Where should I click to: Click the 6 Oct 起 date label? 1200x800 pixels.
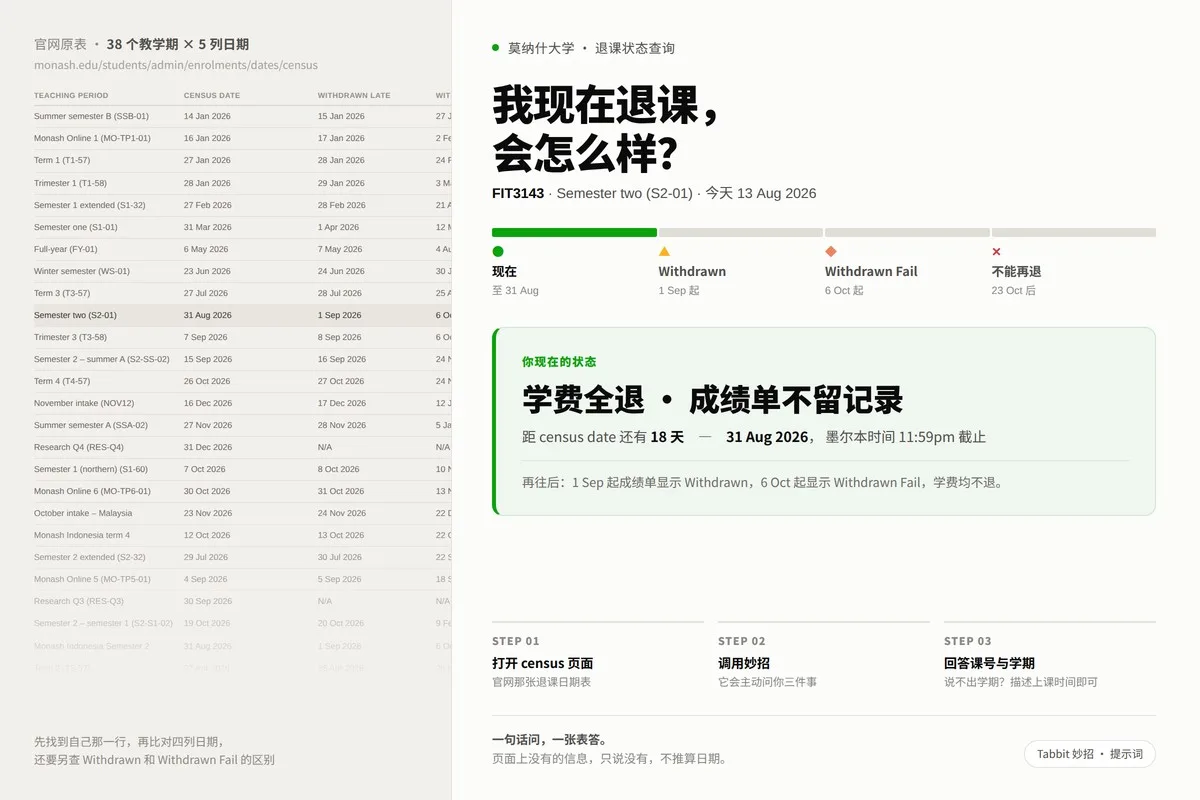point(844,291)
